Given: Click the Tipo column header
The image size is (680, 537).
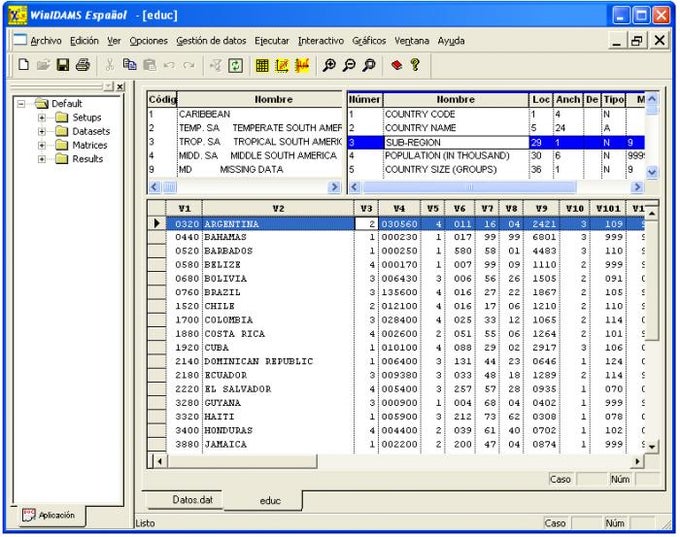Looking at the screenshot, I should tap(614, 99).
